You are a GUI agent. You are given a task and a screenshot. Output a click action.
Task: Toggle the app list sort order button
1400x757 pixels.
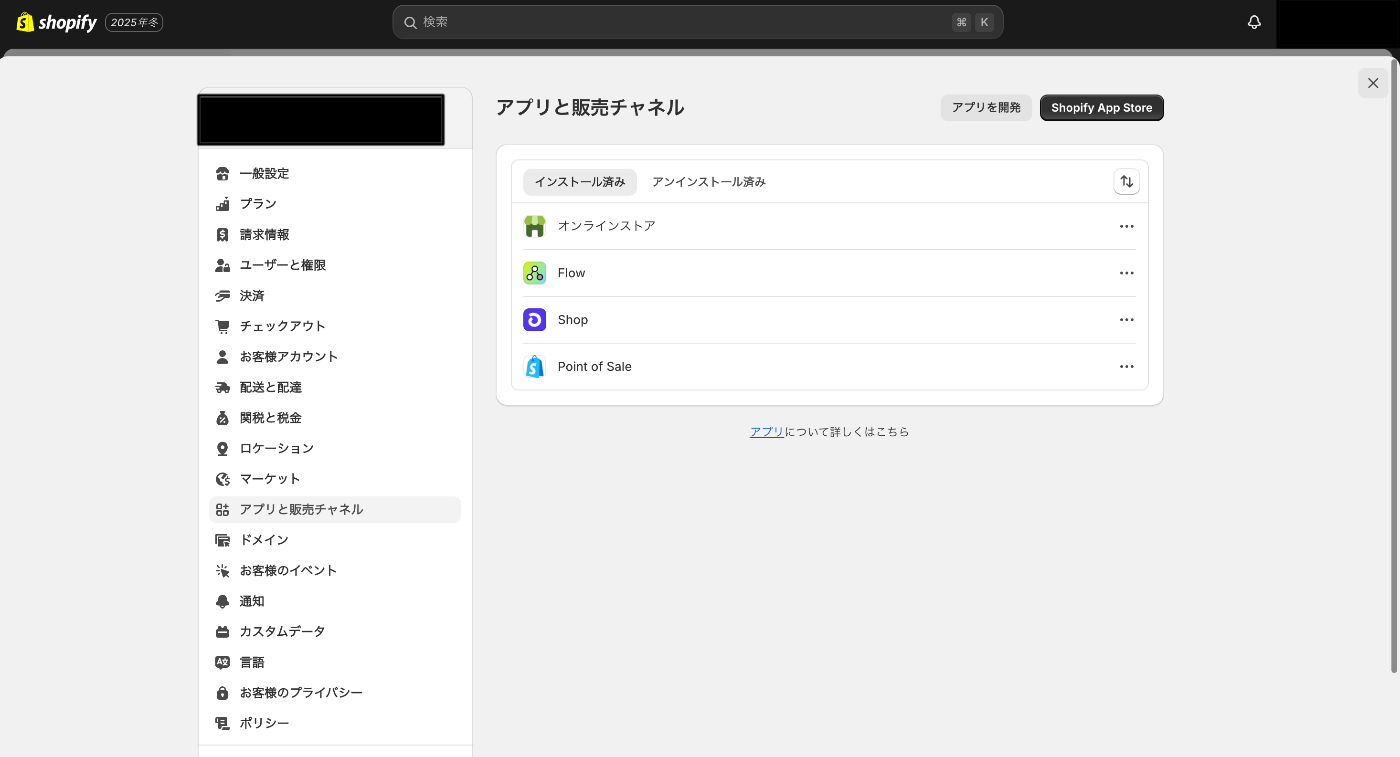(x=1126, y=181)
